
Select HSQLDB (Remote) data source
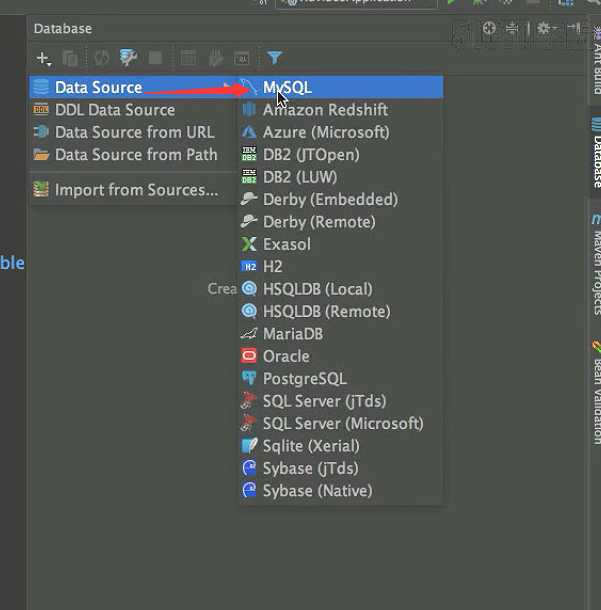click(341, 311)
